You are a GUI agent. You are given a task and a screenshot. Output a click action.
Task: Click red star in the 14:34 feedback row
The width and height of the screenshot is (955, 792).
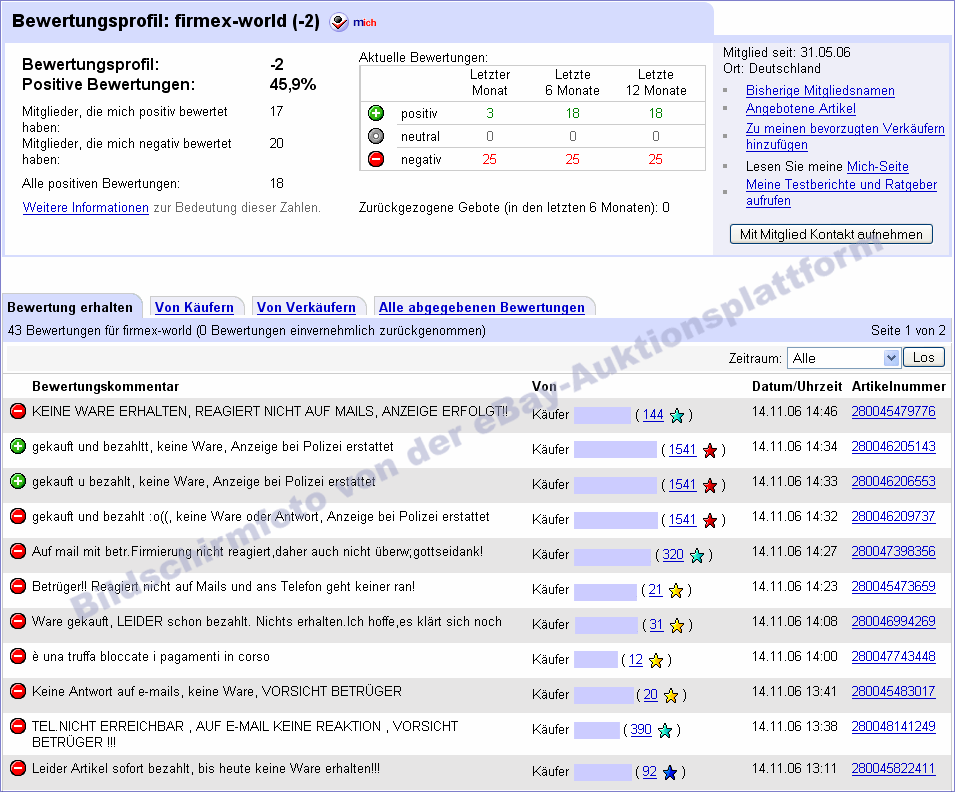[710, 450]
